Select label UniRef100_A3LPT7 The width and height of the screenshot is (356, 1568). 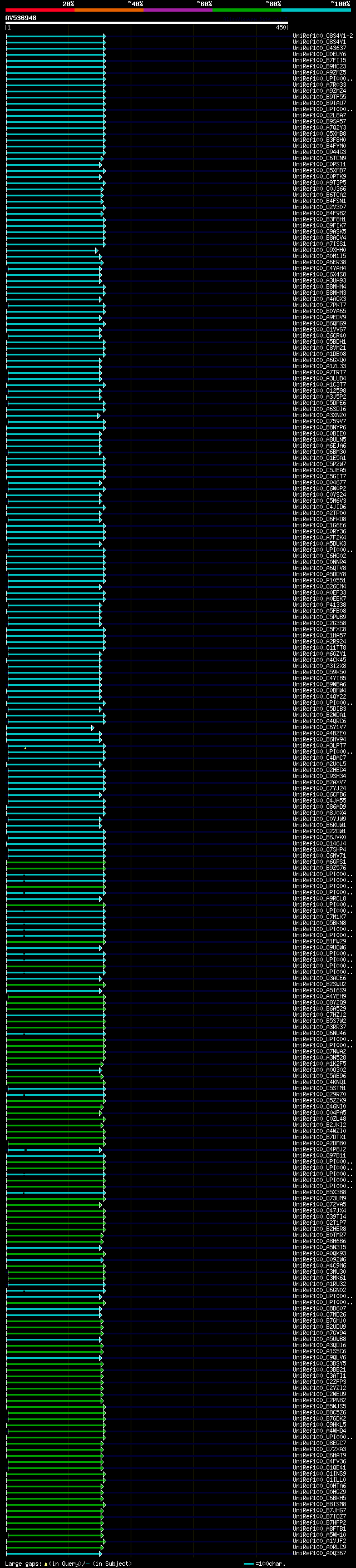[x=319, y=746]
